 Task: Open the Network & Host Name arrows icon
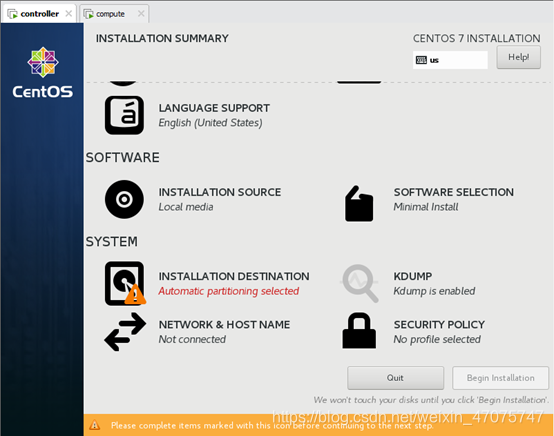pos(125,331)
